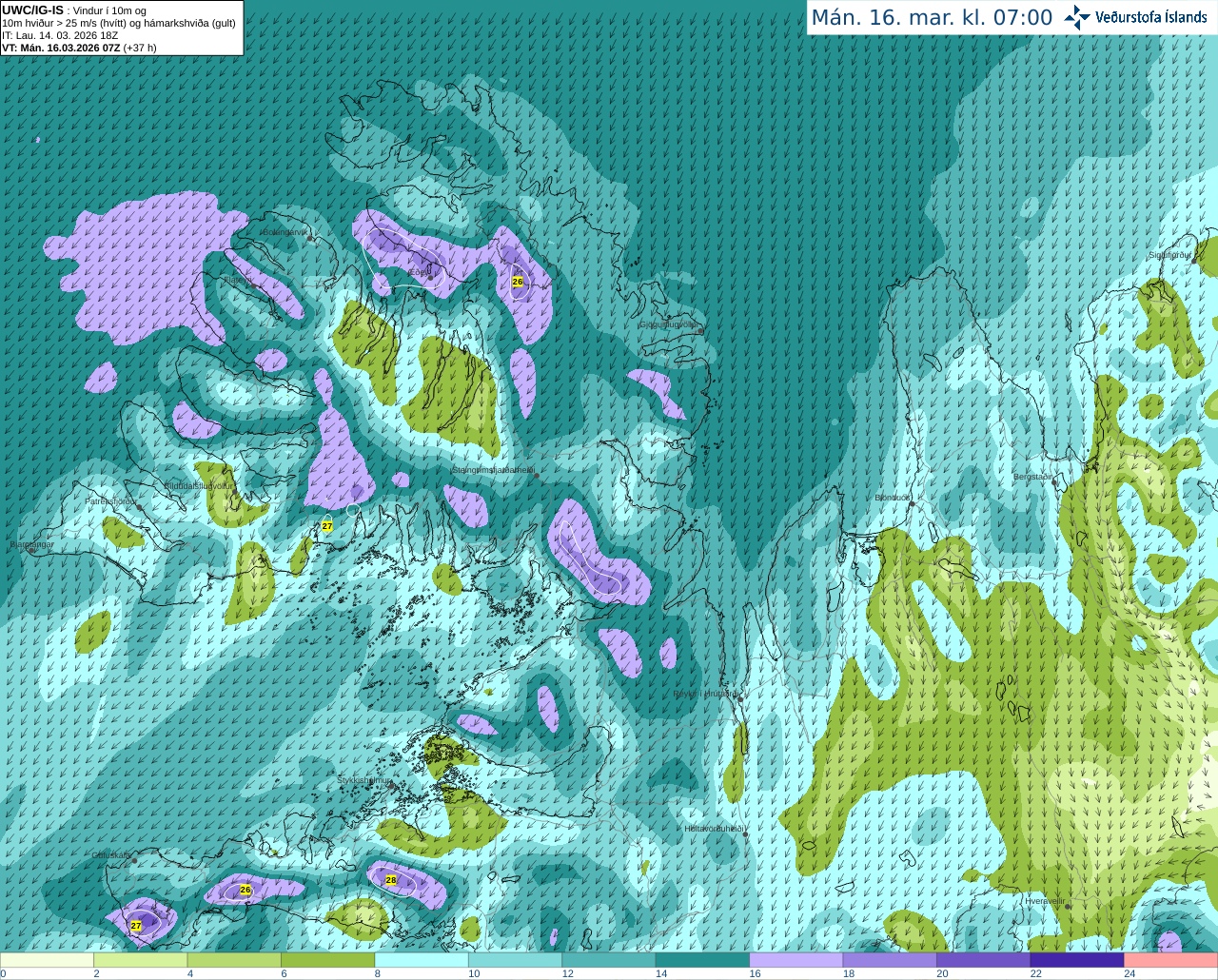Select the pink above-24 m/s legend swatch
This screenshot has height=980, width=1218.
point(1171,960)
